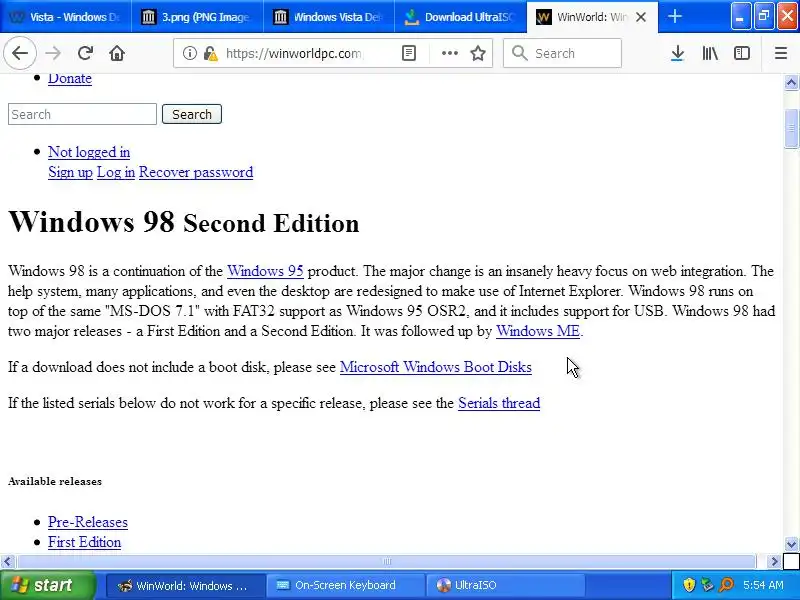Show the Firefox downloads panel

tap(677, 53)
